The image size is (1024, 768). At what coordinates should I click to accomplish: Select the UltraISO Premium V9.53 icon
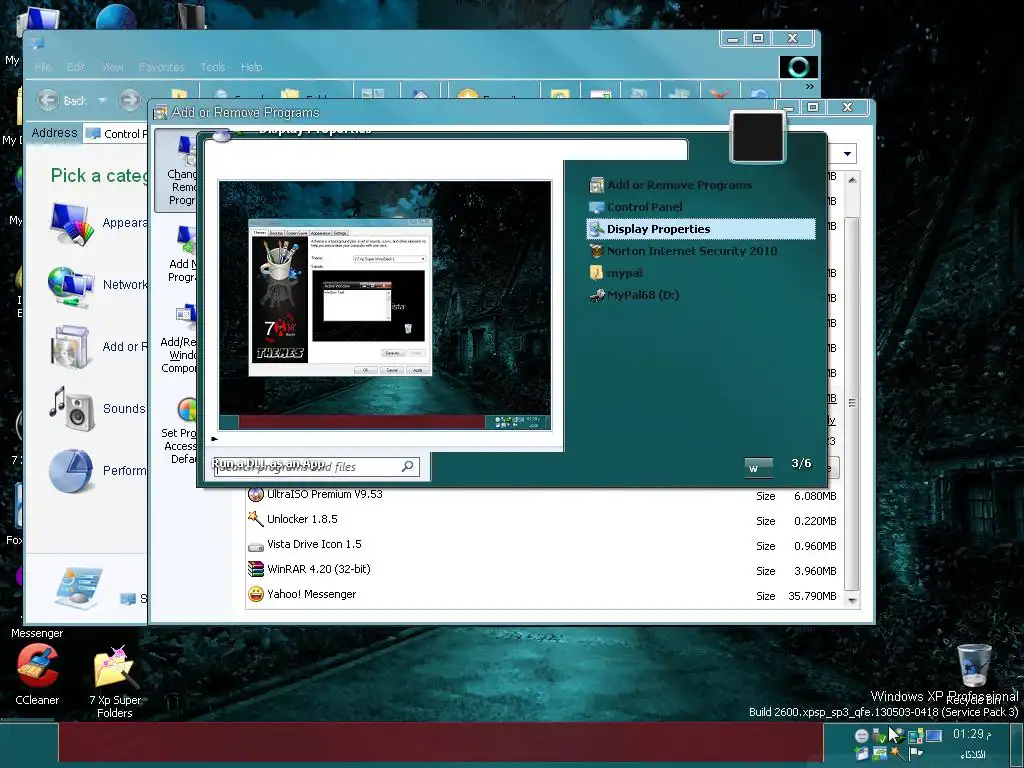tap(256, 494)
